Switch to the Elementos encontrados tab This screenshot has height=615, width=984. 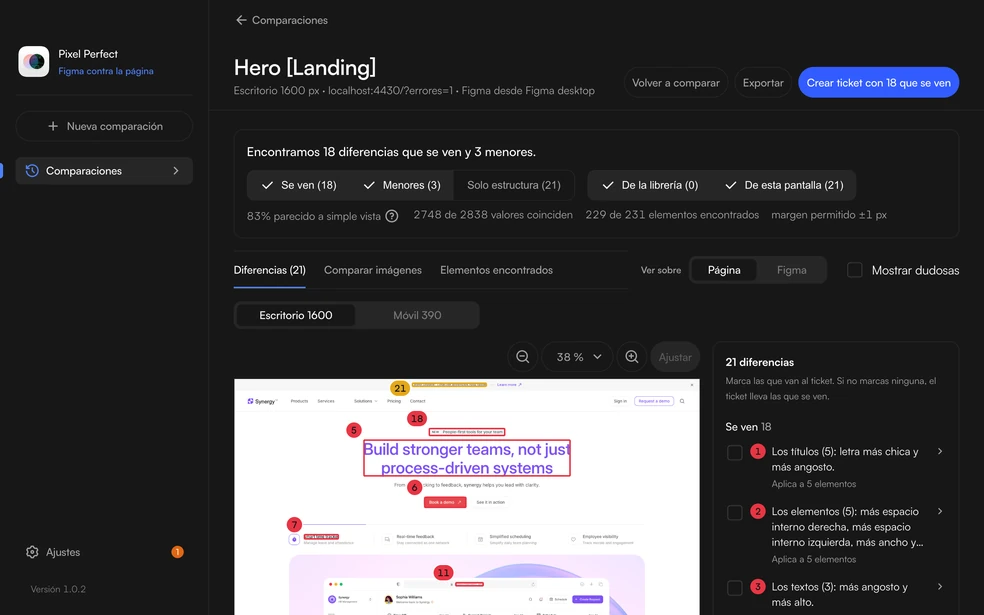[x=496, y=270]
